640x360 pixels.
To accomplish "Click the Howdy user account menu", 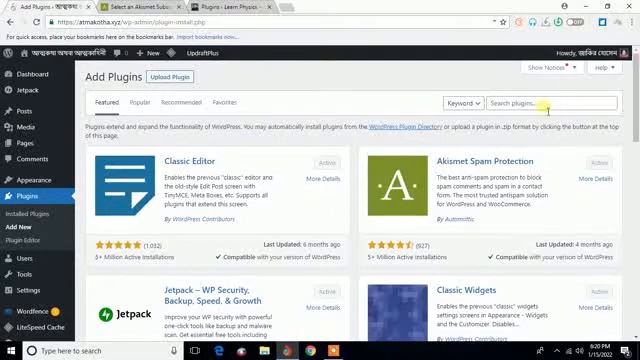I will tap(592, 53).
